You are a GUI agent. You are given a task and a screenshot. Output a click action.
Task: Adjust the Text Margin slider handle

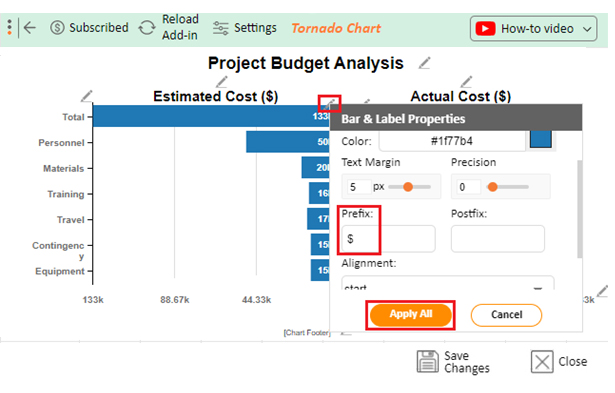[408, 187]
